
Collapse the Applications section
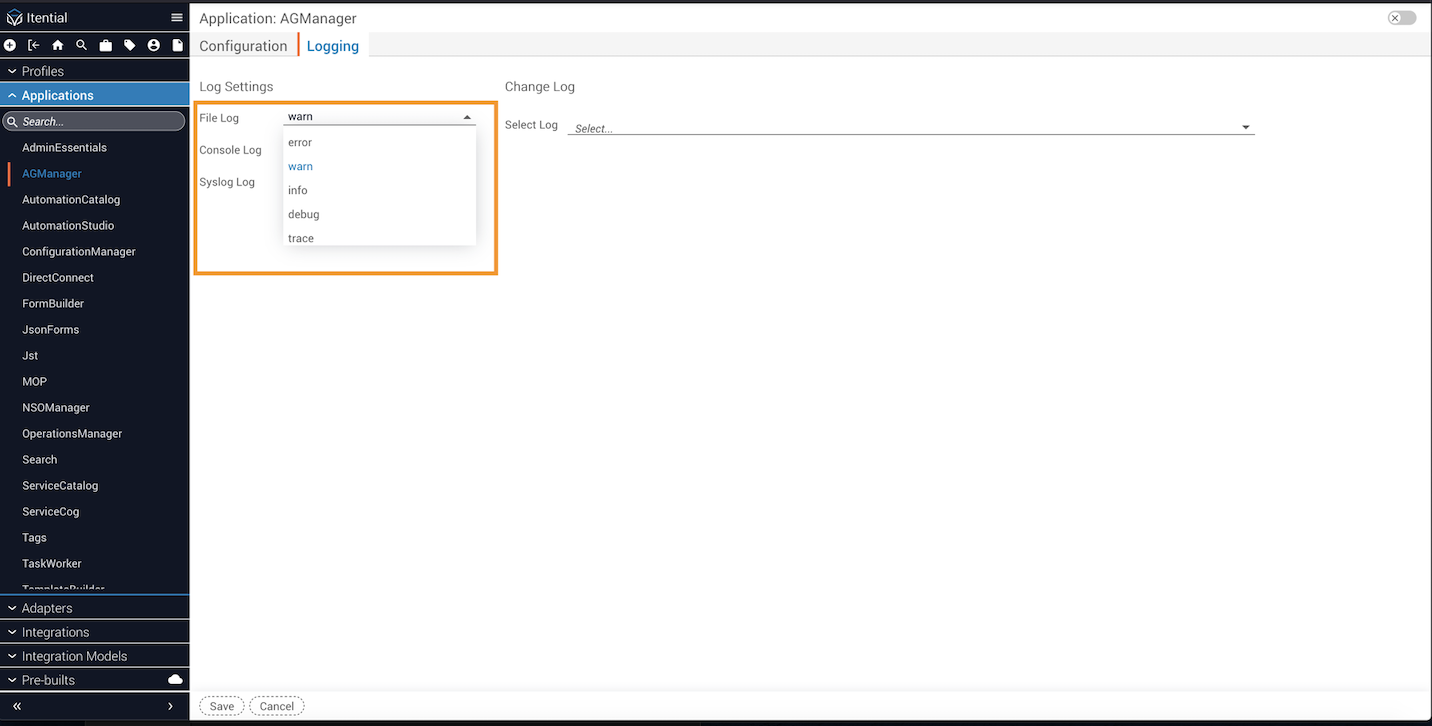pyautogui.click(x=94, y=95)
